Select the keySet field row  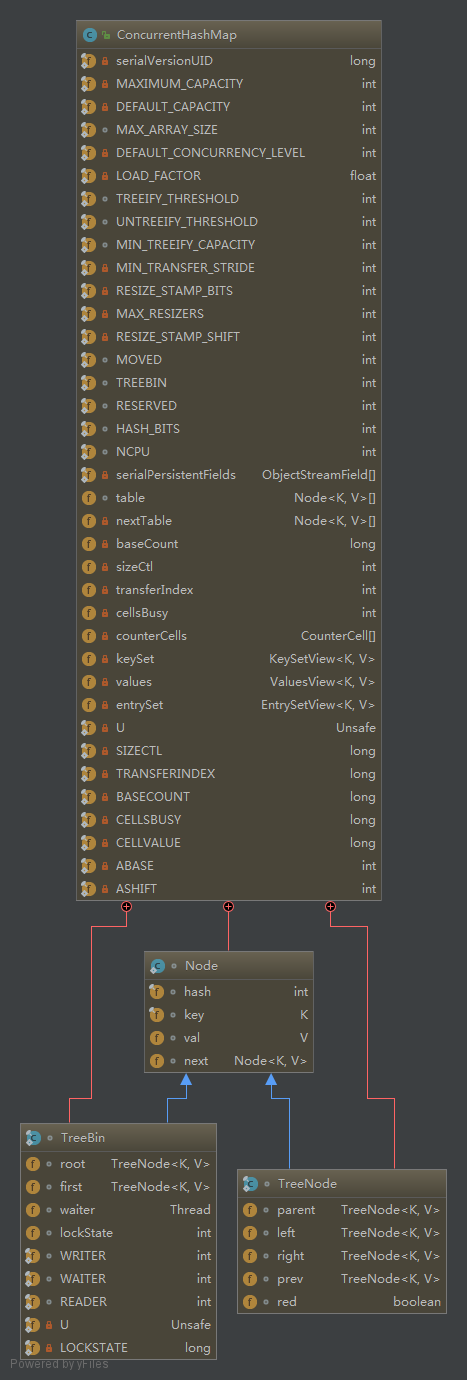[229, 659]
